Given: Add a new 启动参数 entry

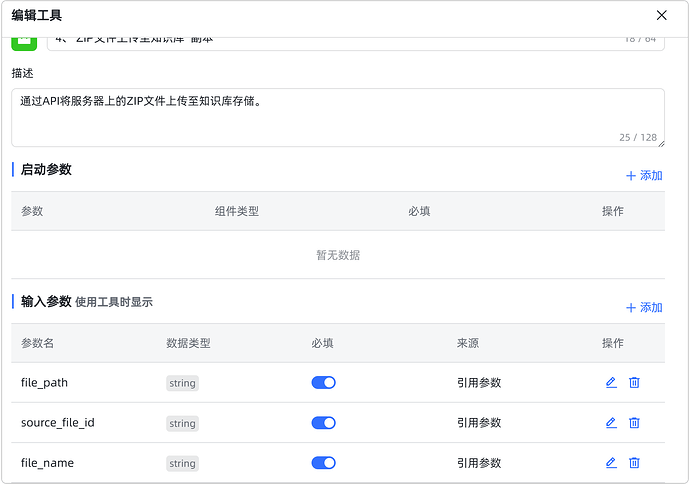Looking at the screenshot, I should coord(644,176).
